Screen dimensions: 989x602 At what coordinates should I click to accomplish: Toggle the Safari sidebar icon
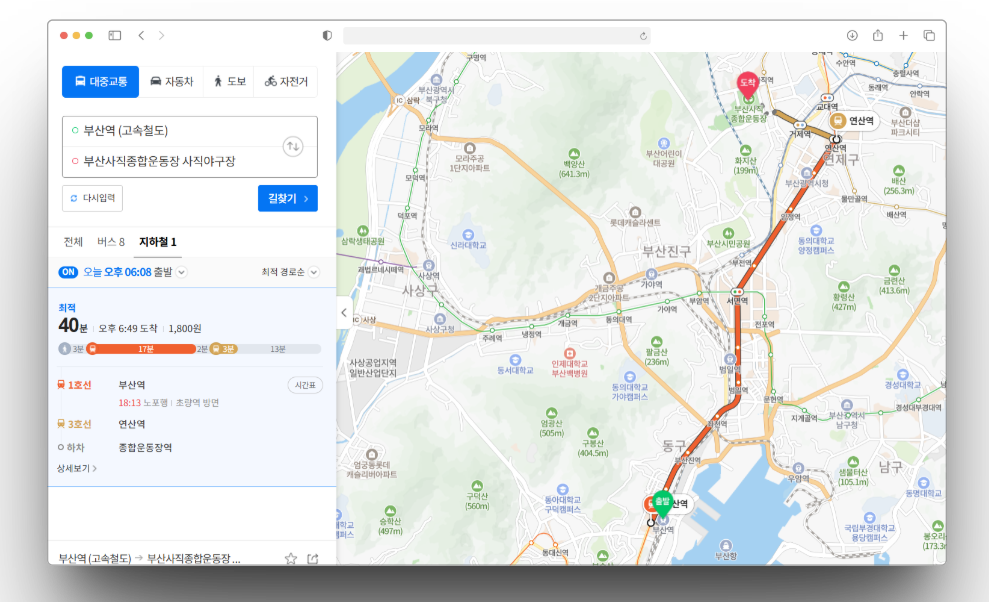tap(113, 34)
